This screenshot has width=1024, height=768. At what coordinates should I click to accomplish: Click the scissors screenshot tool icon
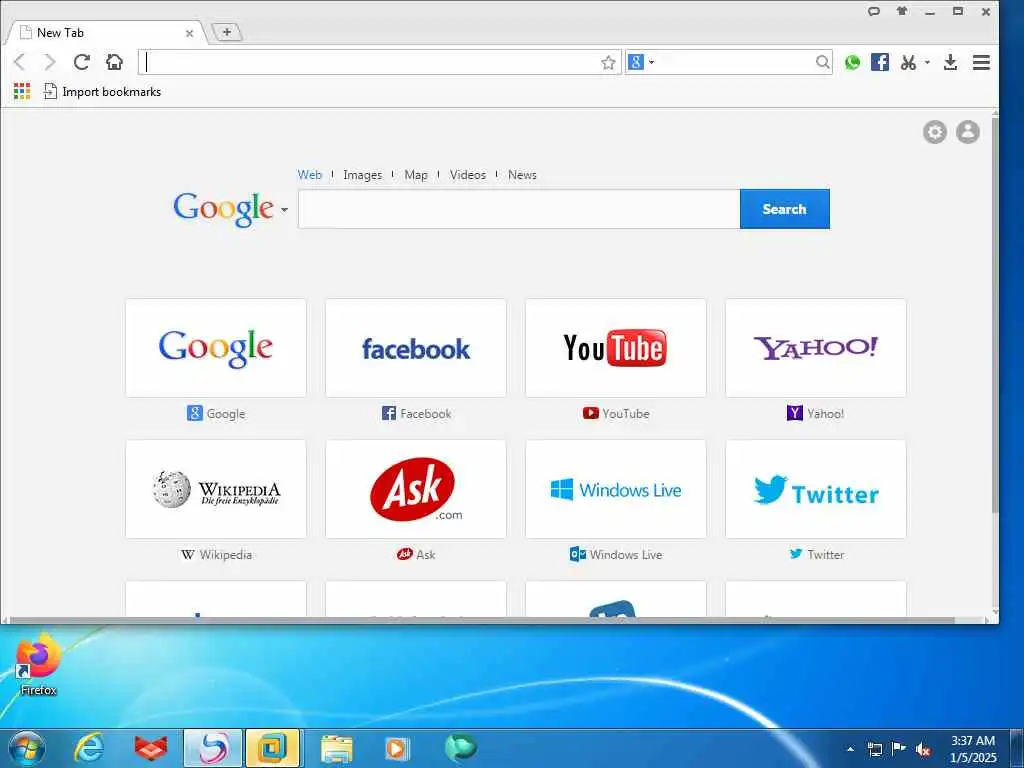pos(908,63)
